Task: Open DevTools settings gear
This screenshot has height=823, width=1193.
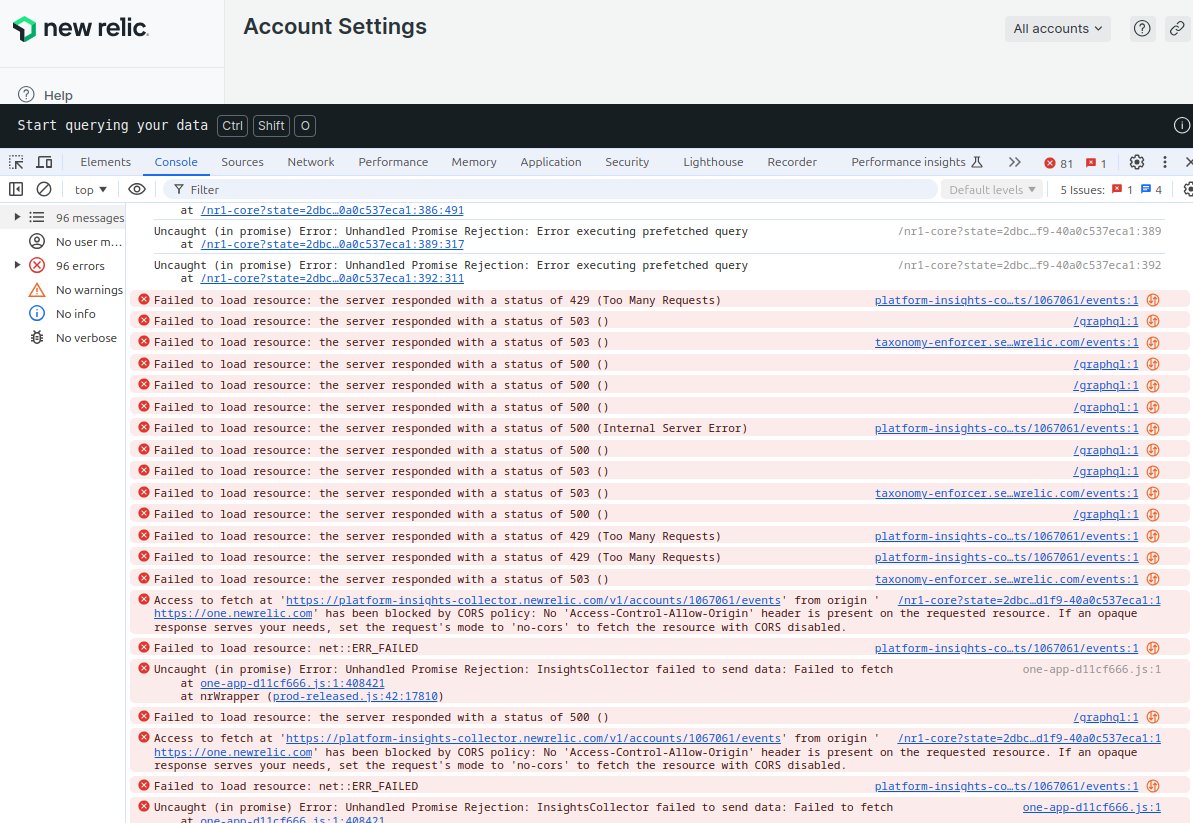Action: click(1137, 162)
